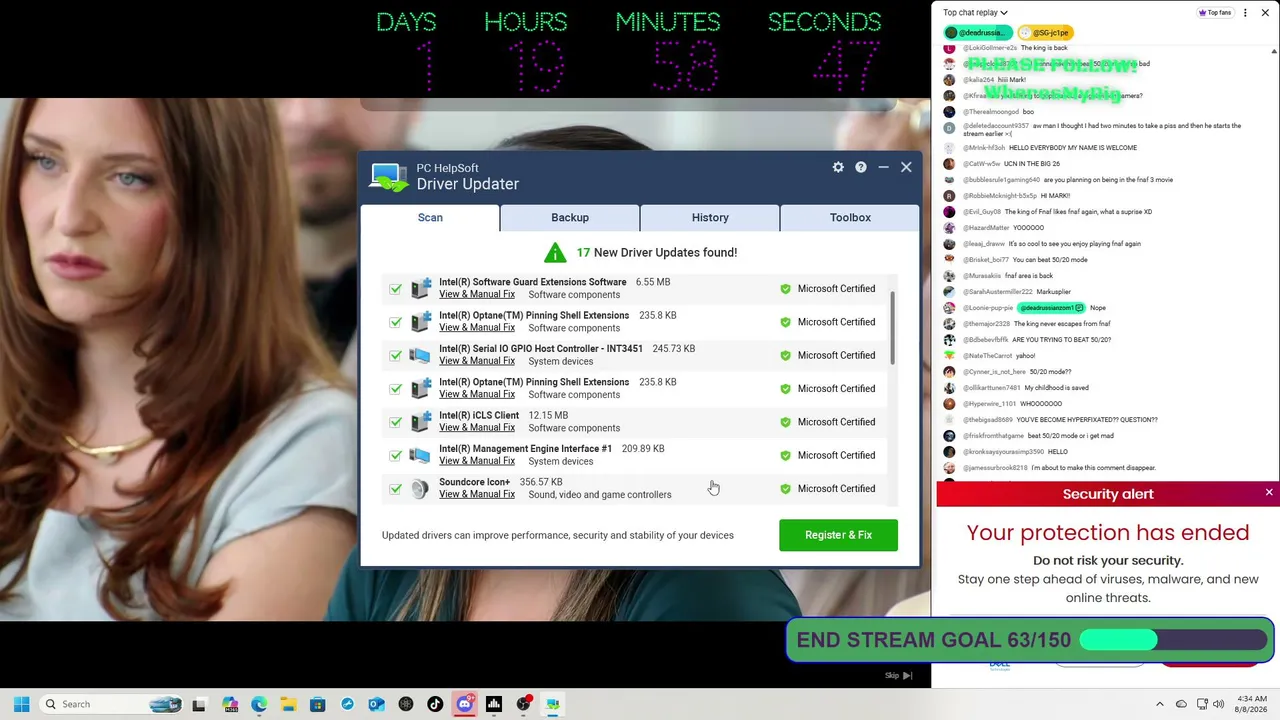
Task: Open TikTok from the taskbar
Action: pyautogui.click(x=435, y=704)
